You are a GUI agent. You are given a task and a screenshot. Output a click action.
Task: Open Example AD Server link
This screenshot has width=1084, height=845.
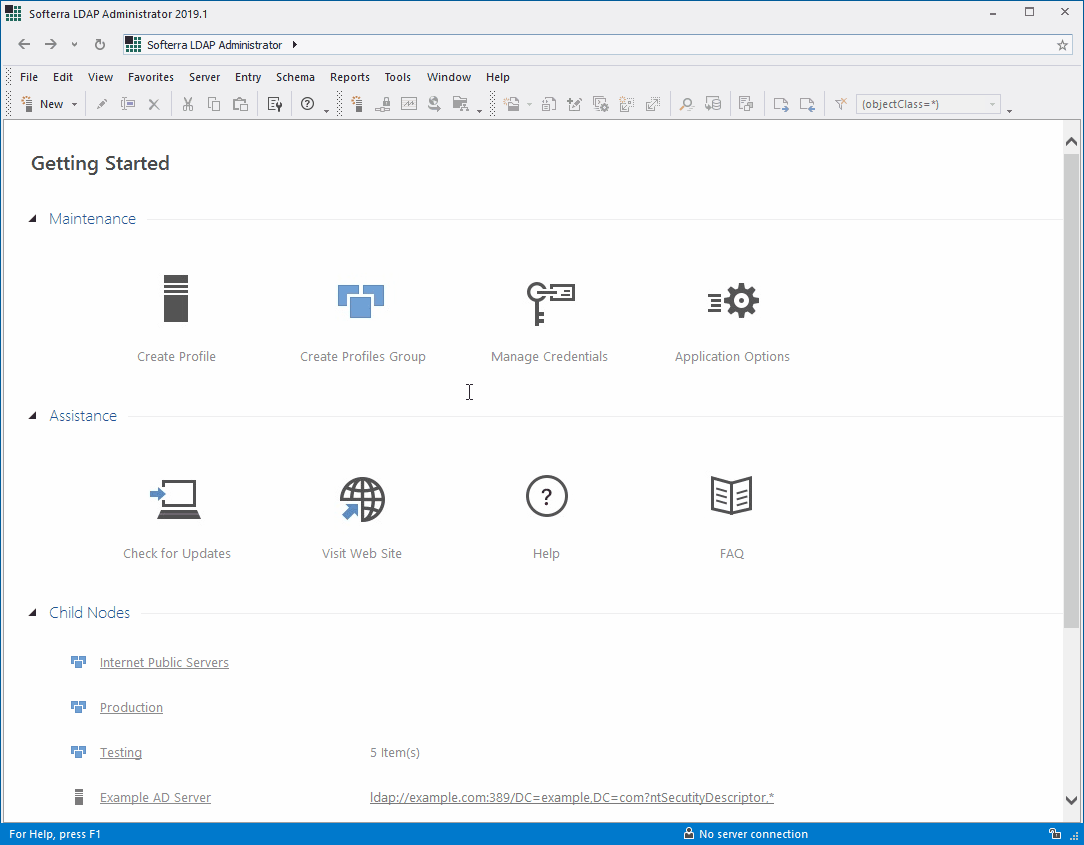[156, 797]
